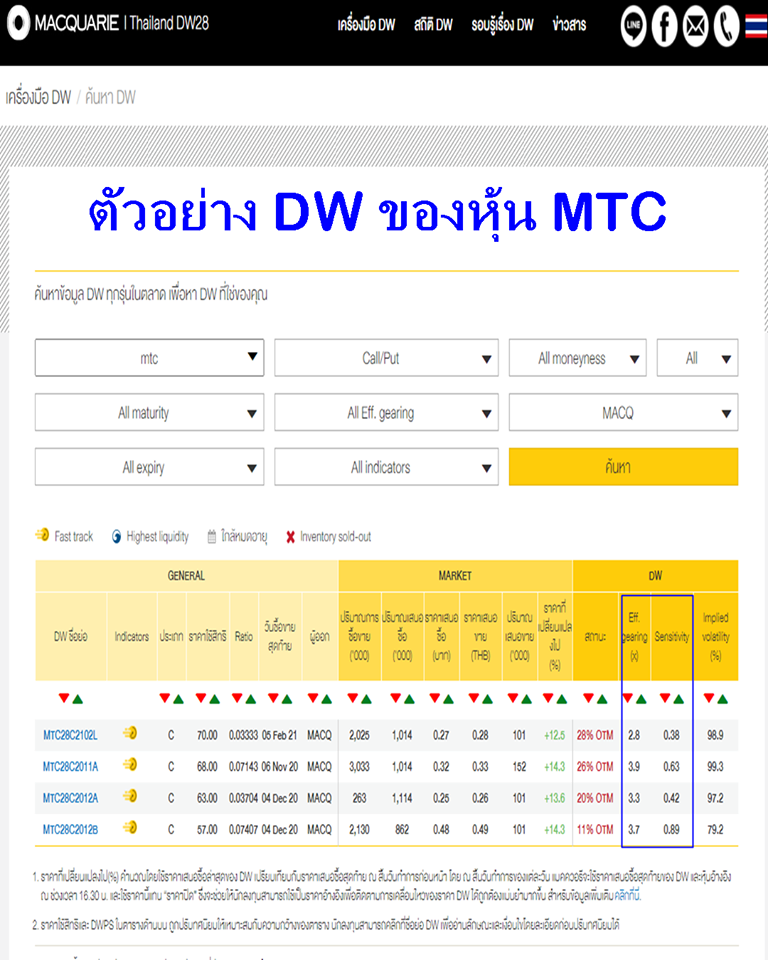The width and height of the screenshot is (768, 960).
Task: Open the All indicators dropdown
Action: (x=386, y=467)
